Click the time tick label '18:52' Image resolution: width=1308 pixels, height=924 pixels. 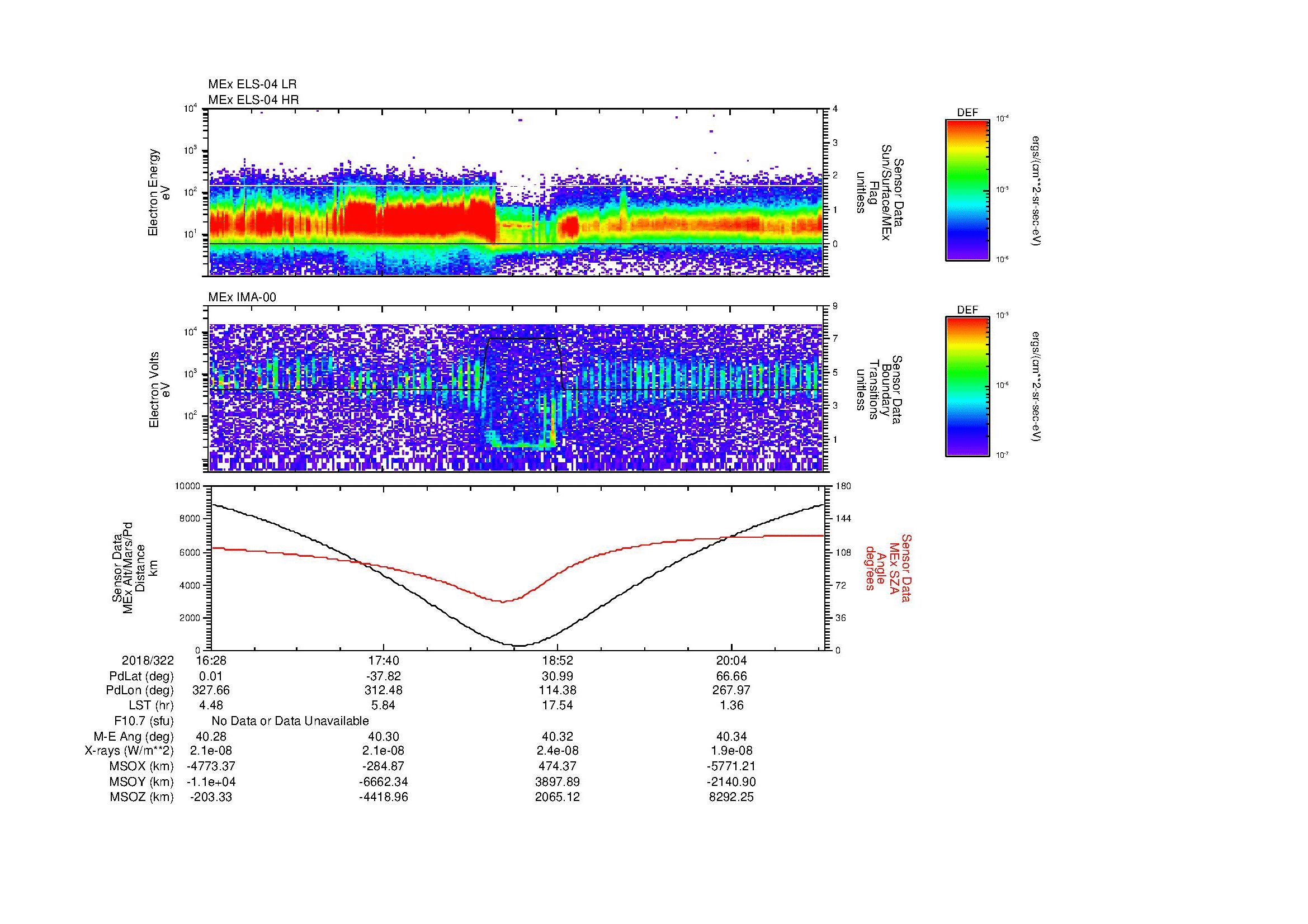(558, 661)
